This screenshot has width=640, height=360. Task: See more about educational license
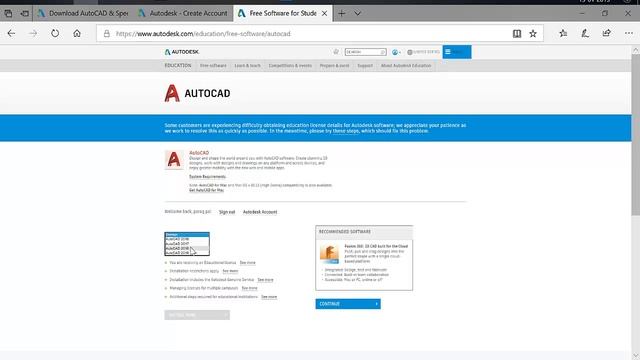pos(247,262)
